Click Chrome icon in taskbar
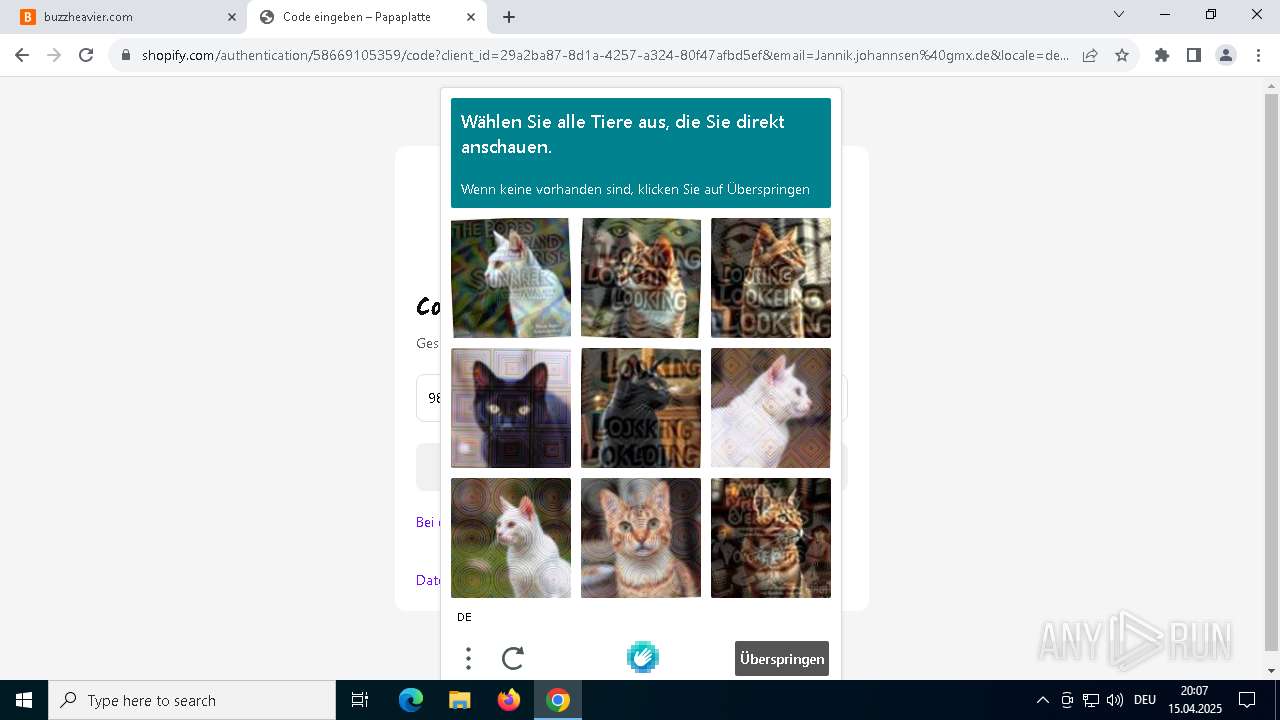1280x720 pixels. coord(558,700)
